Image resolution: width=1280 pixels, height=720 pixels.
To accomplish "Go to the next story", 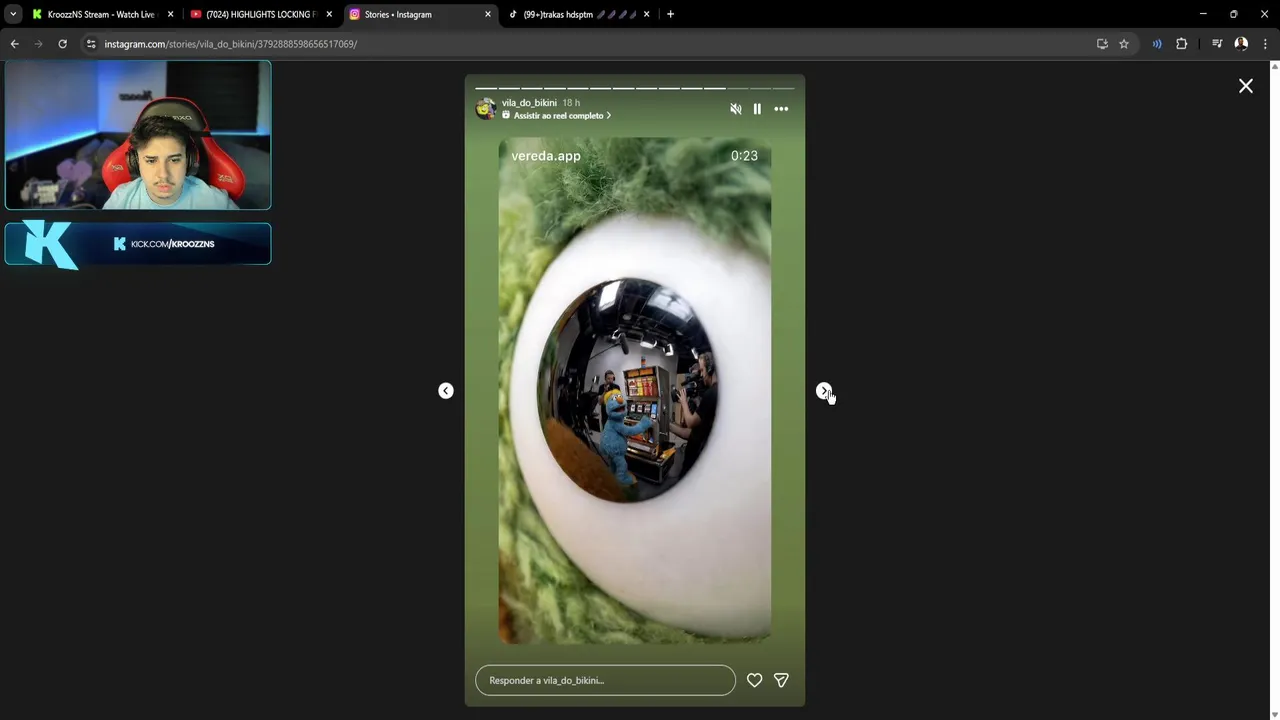I will 823,391.
